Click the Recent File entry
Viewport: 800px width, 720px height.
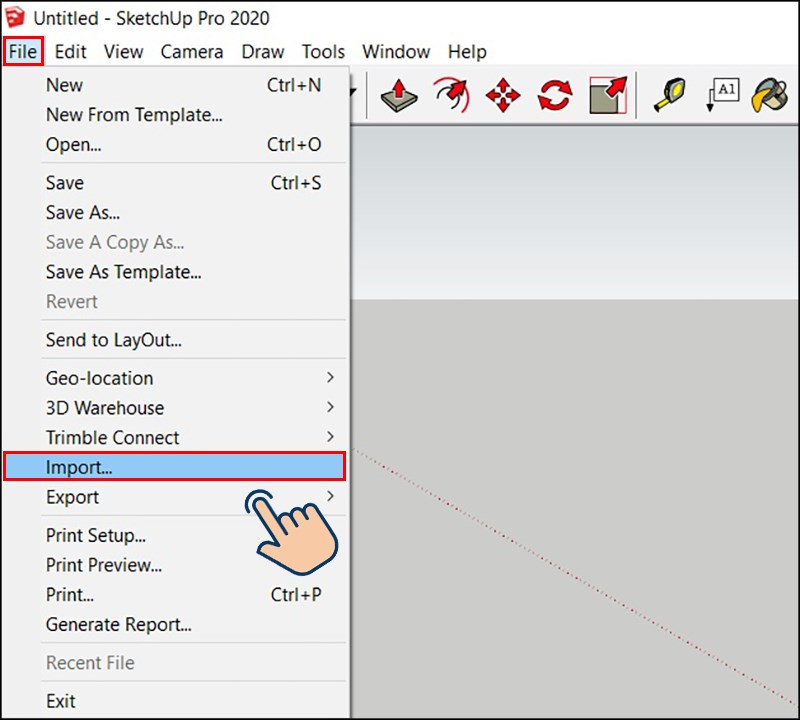pyautogui.click(x=175, y=662)
